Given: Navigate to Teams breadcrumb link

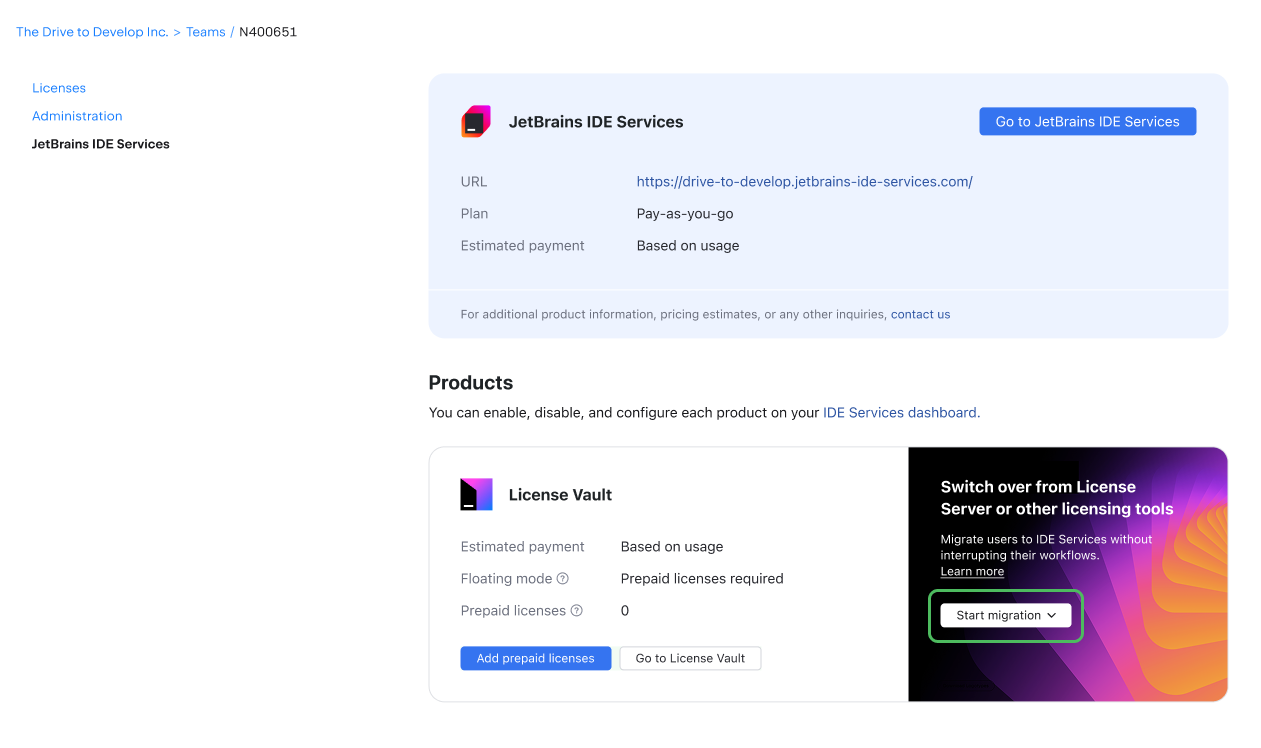Looking at the screenshot, I should click(205, 32).
